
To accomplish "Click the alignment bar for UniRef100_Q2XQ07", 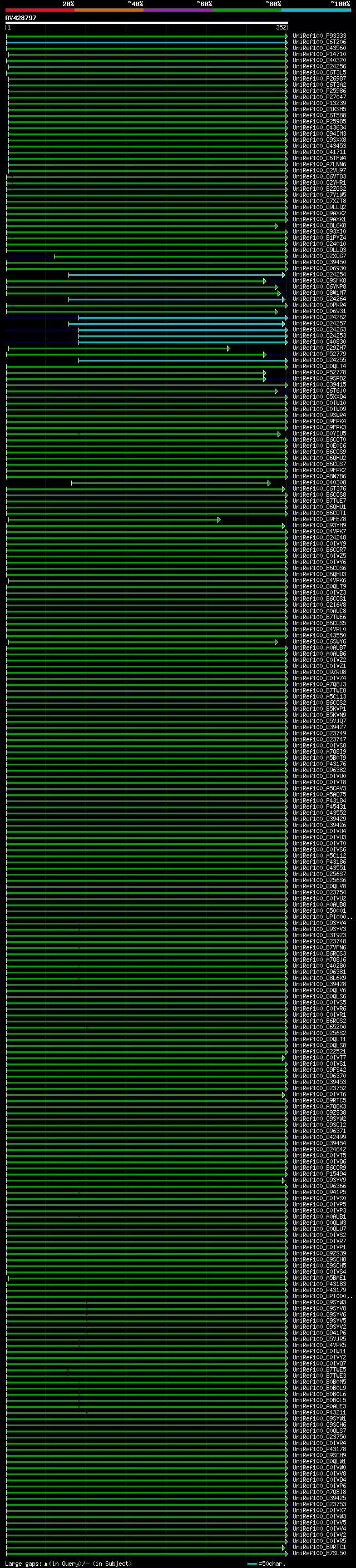I will [170, 256].
